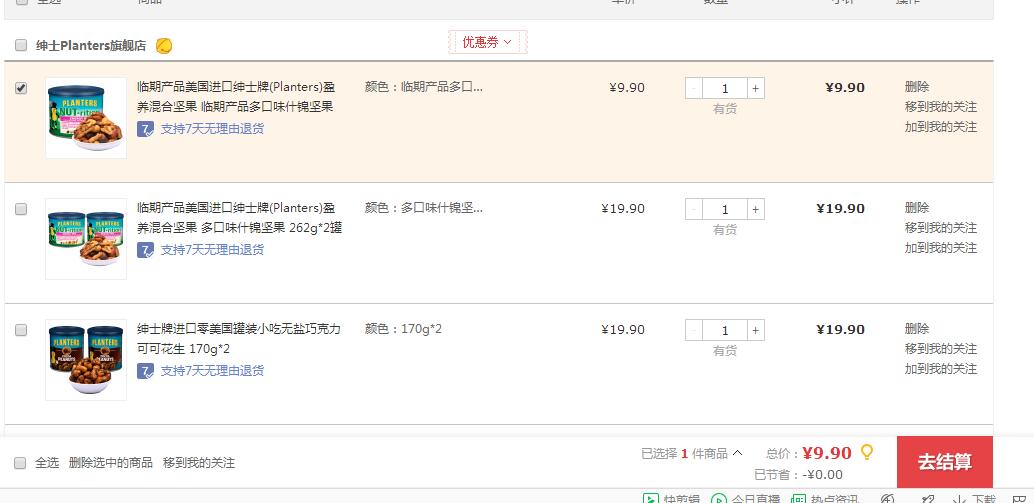1034x503 pixels.
Task: Click the 颜色：多口味什锦坚... option text
Action: coord(423,208)
